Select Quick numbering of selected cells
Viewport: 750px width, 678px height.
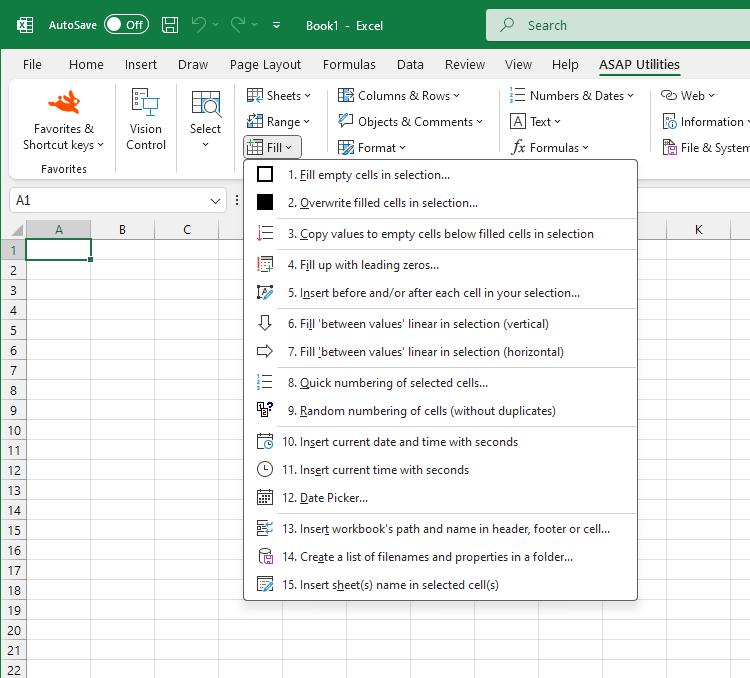pyautogui.click(x=440, y=383)
